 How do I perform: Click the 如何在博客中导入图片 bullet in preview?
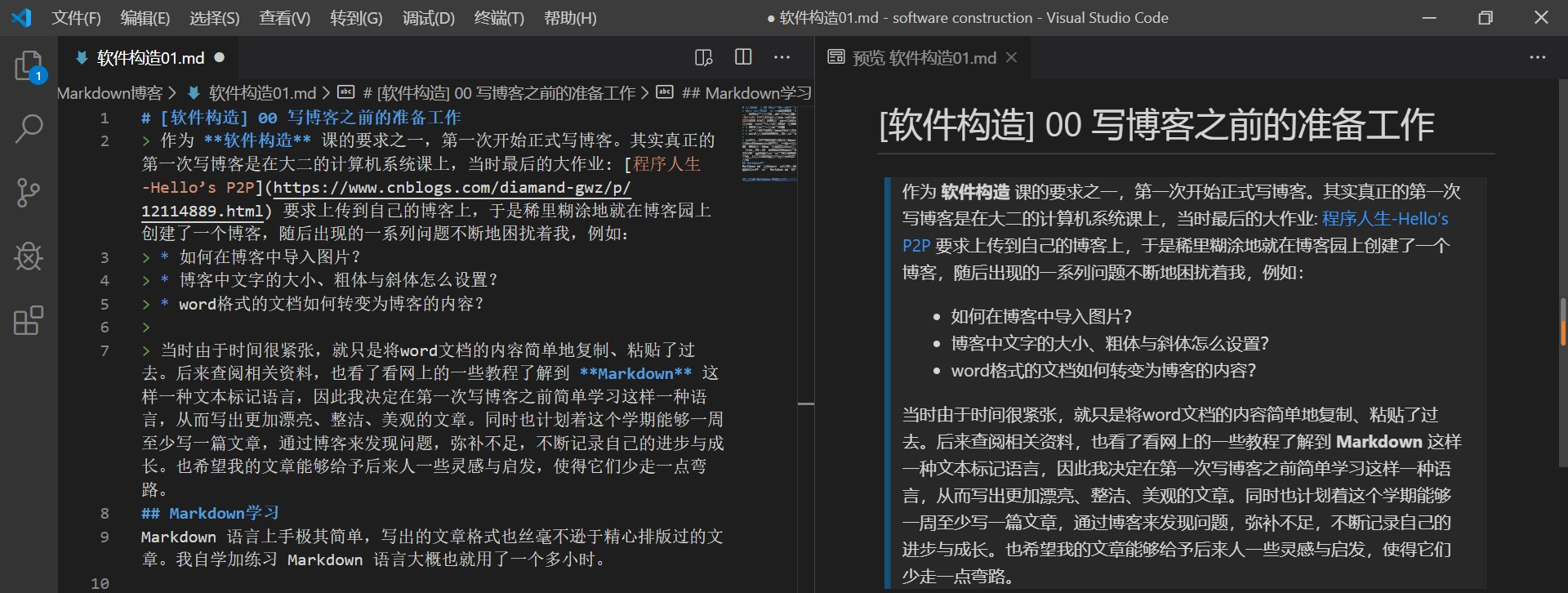(x=1041, y=316)
